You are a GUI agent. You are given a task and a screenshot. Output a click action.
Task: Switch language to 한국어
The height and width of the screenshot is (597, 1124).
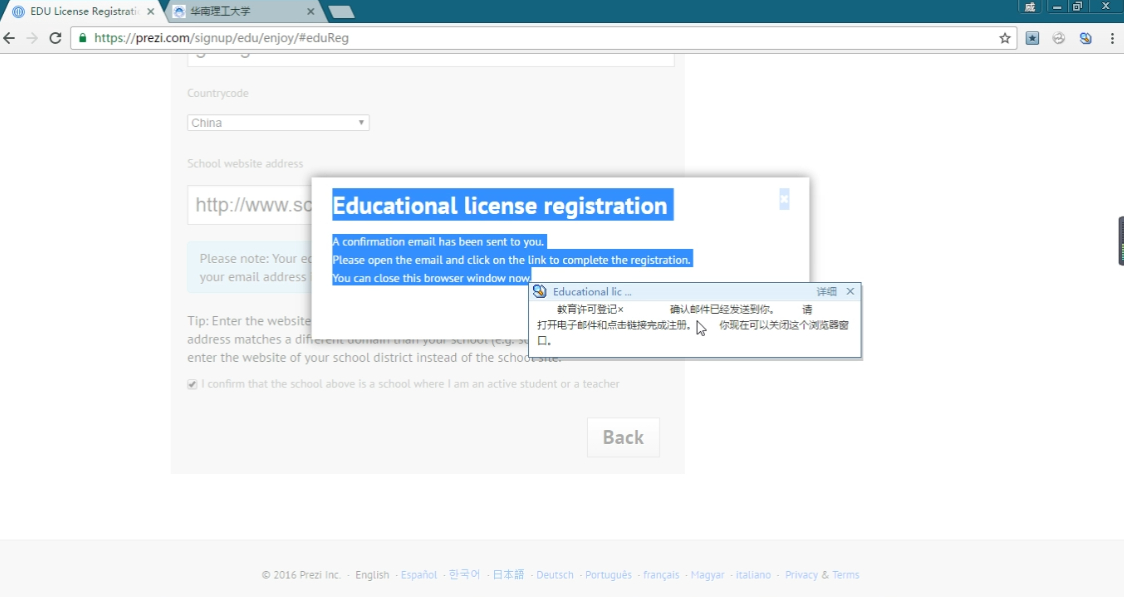(465, 575)
